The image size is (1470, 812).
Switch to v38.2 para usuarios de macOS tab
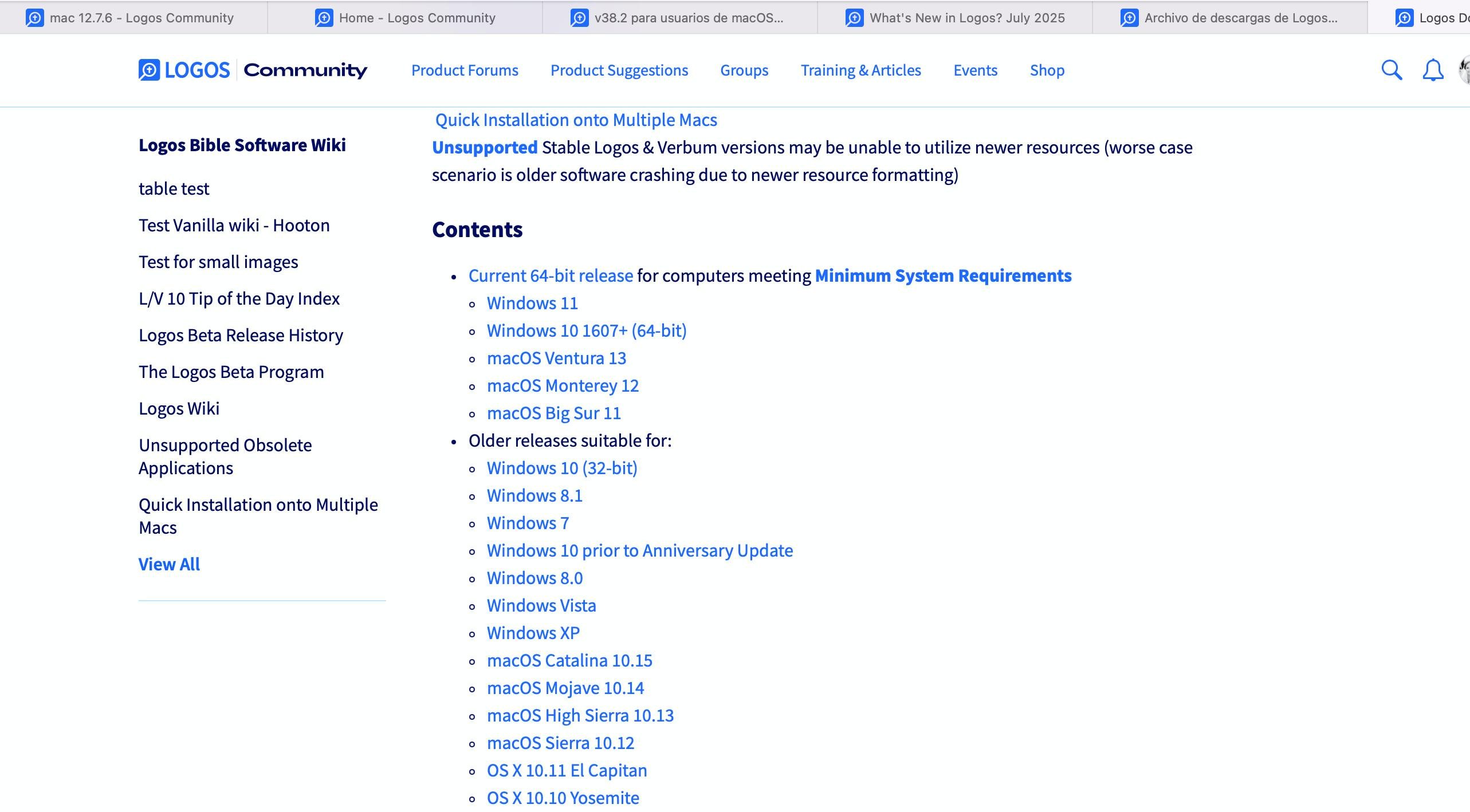point(680,18)
